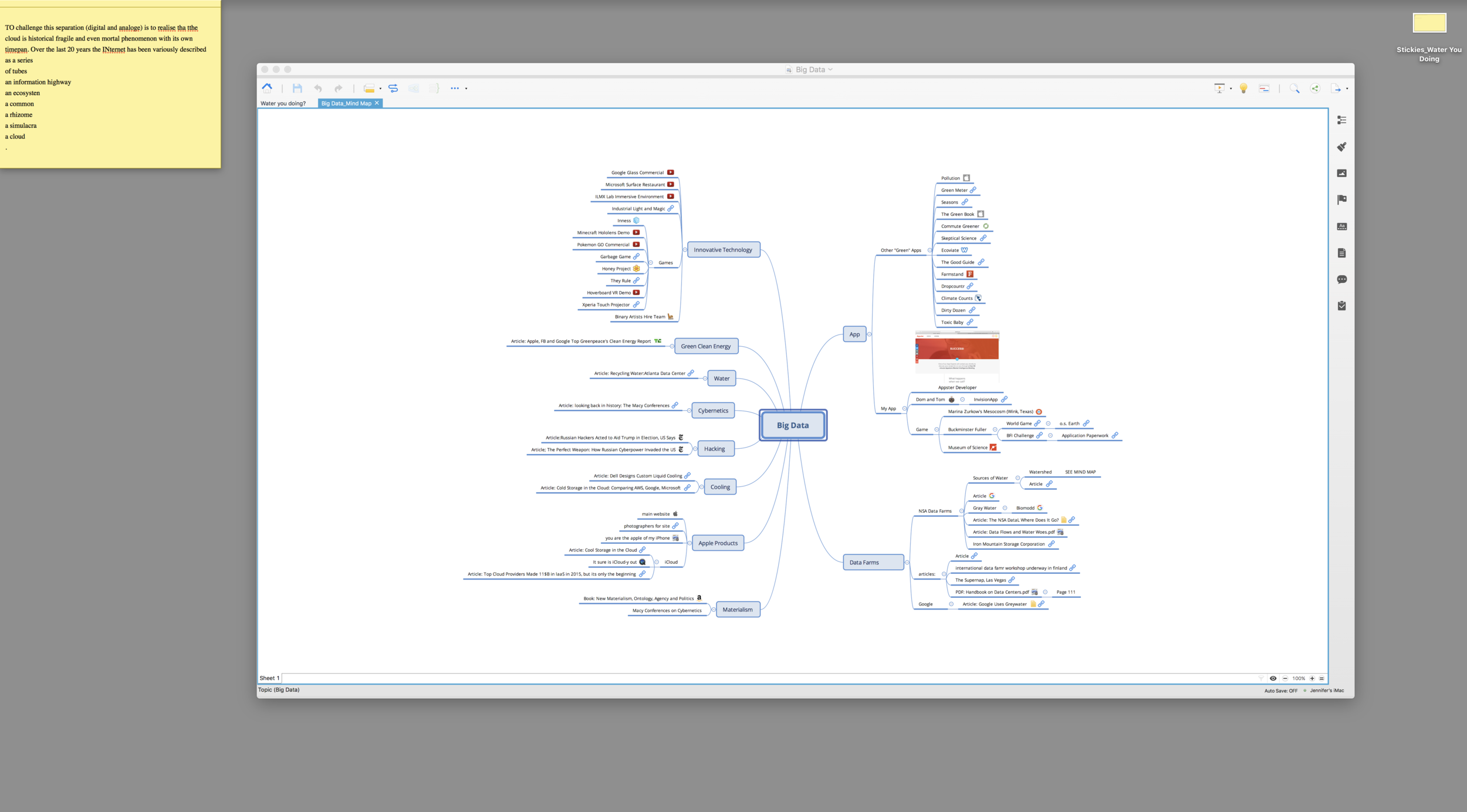Select the Sheet 1 tab at bottom
Viewport: 1467px width, 812px height.
click(269, 678)
